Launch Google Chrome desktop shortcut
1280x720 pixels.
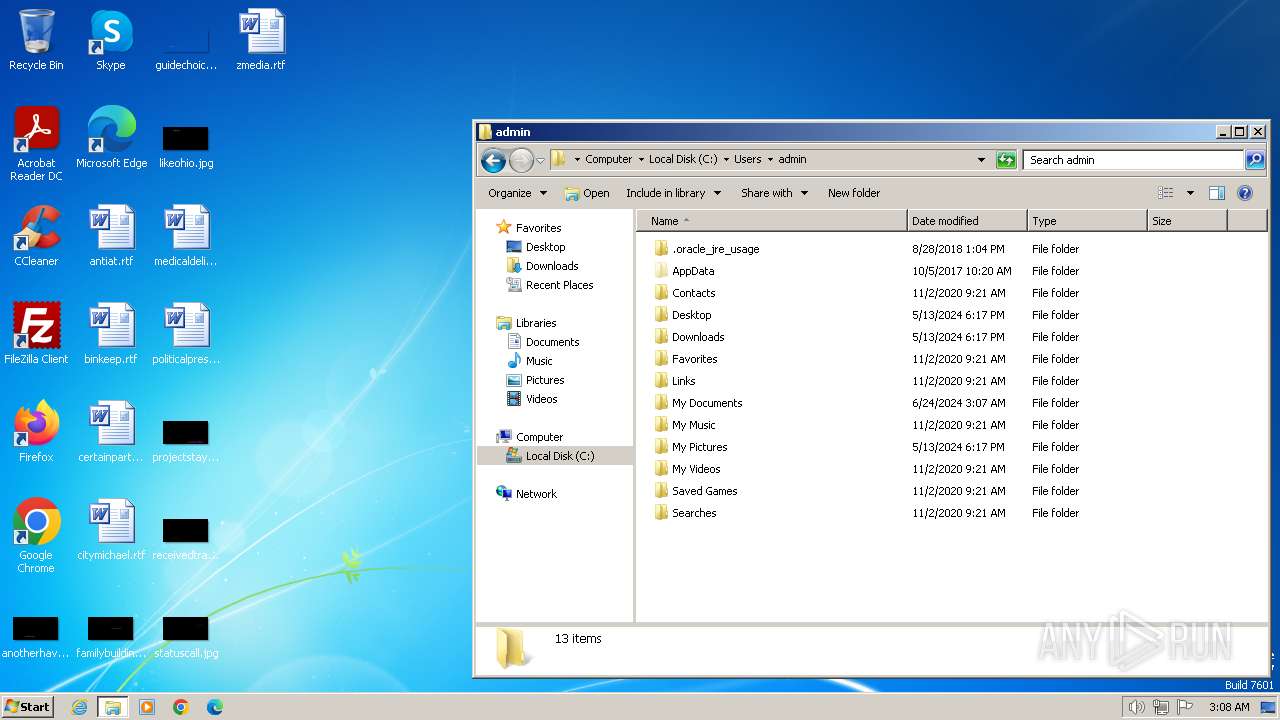pyautogui.click(x=36, y=536)
